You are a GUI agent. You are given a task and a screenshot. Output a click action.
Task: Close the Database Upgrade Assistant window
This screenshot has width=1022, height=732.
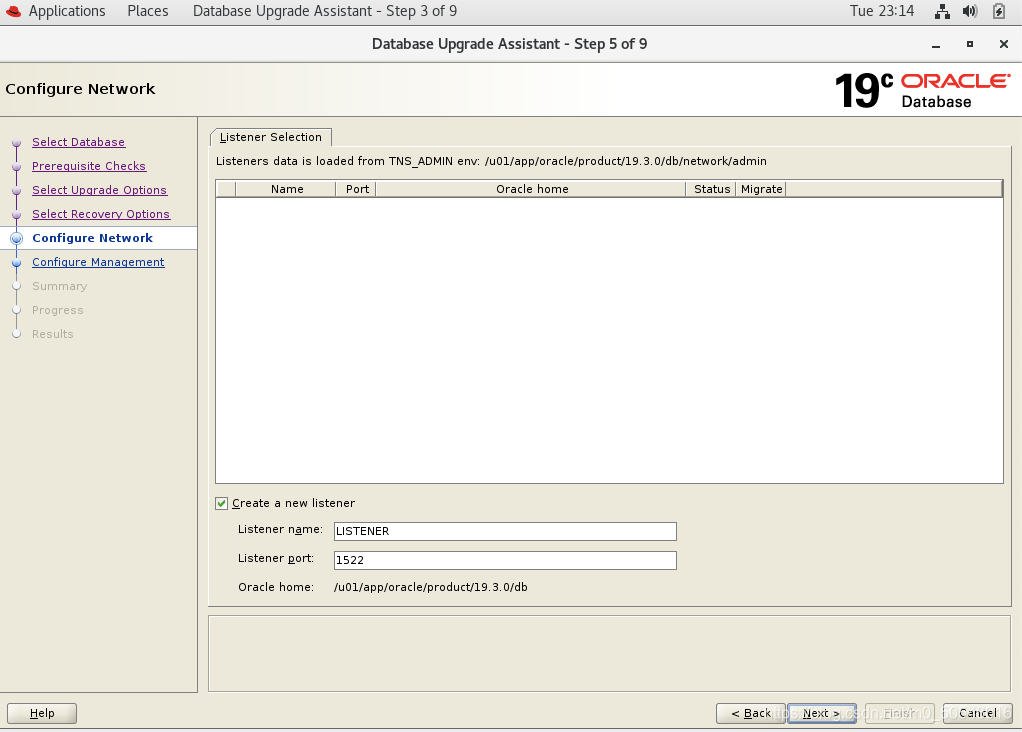pos(1004,44)
